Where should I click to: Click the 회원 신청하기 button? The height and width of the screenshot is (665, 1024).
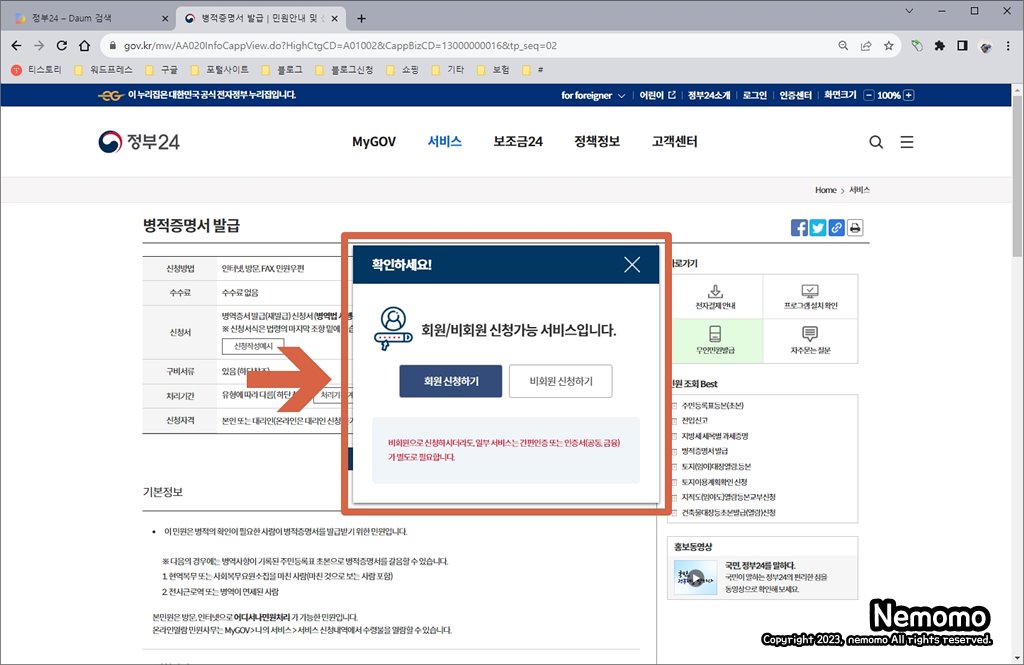[451, 381]
